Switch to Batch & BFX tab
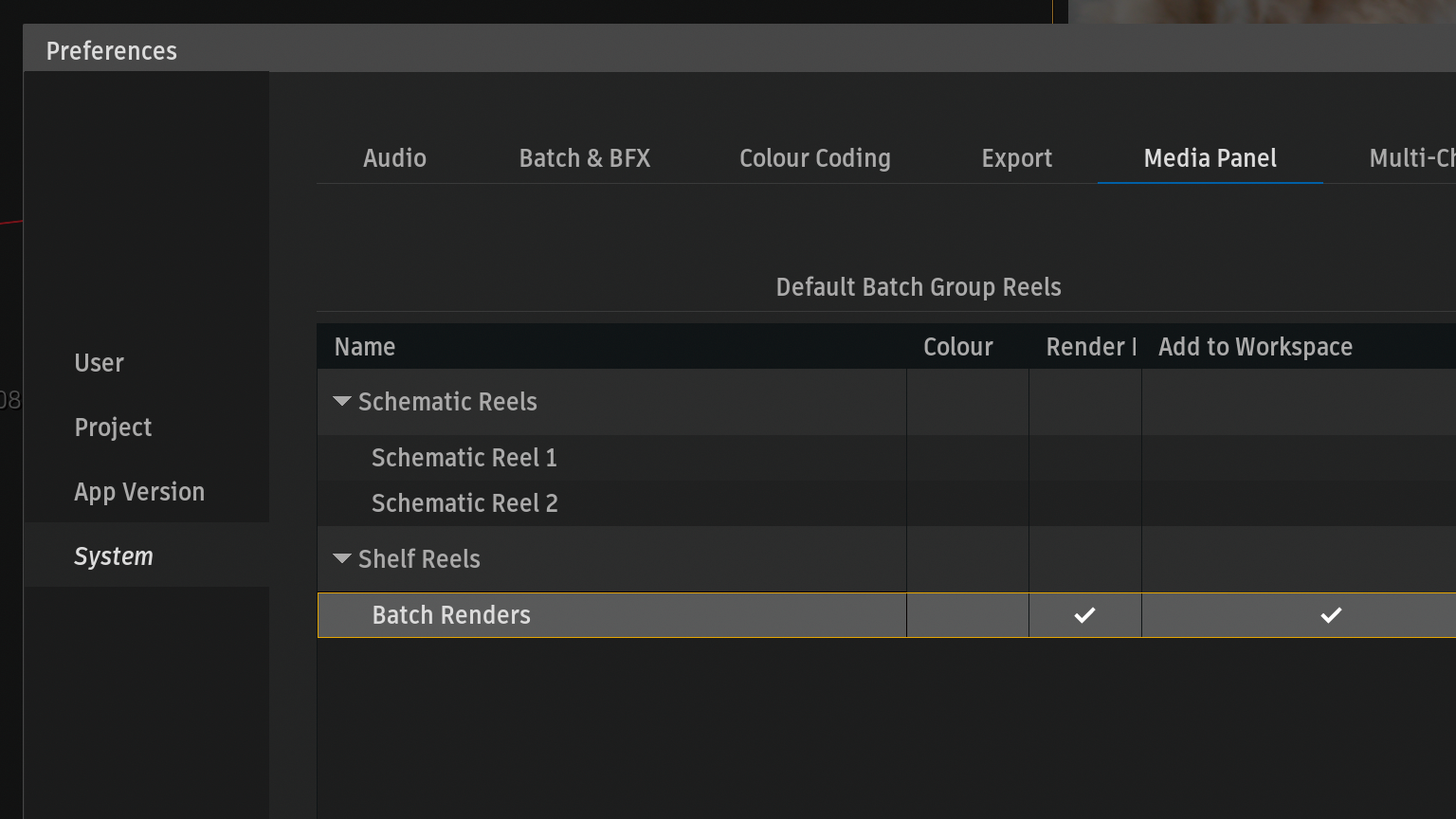 pos(584,158)
